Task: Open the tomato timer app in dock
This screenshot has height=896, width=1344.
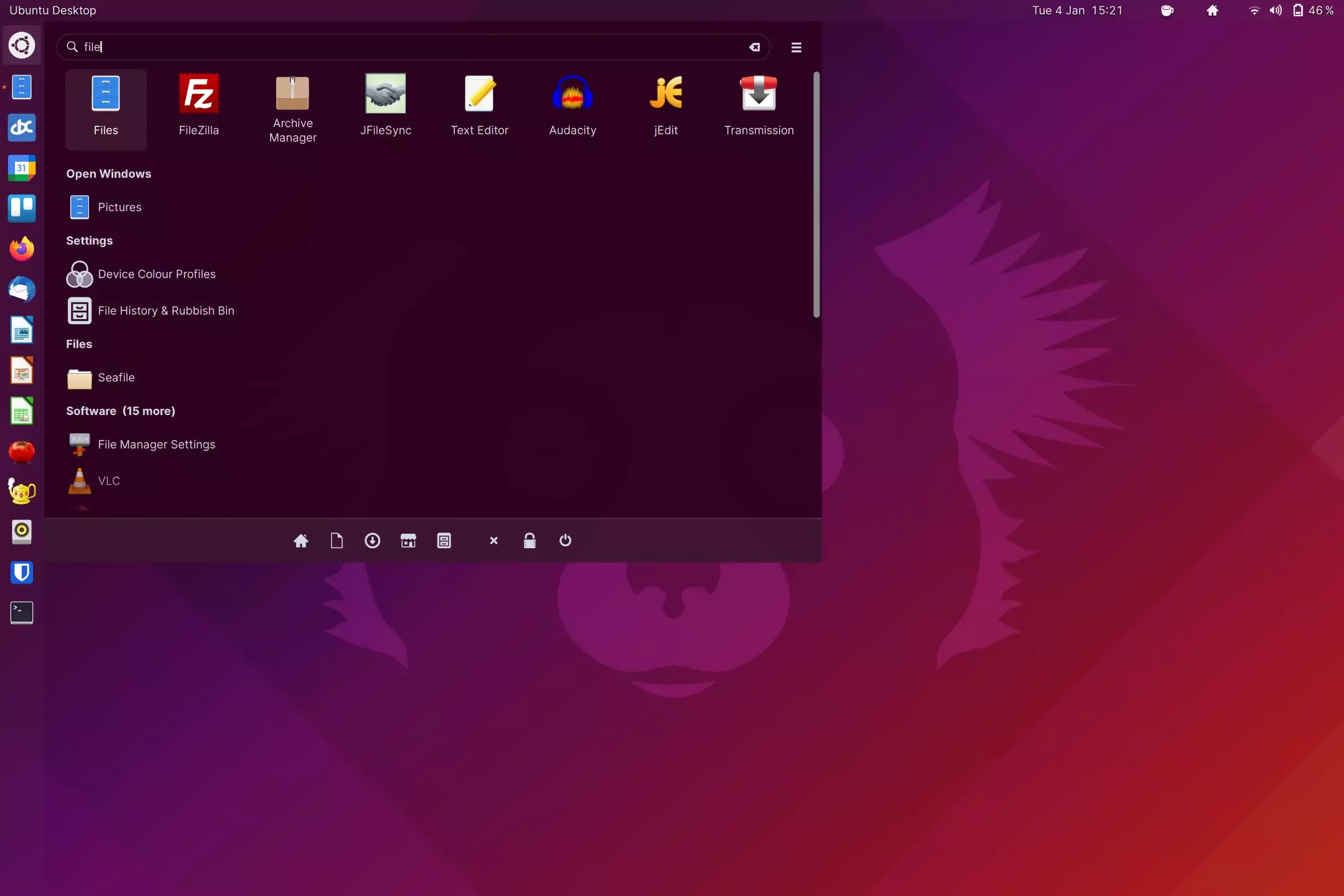Action: (22, 451)
